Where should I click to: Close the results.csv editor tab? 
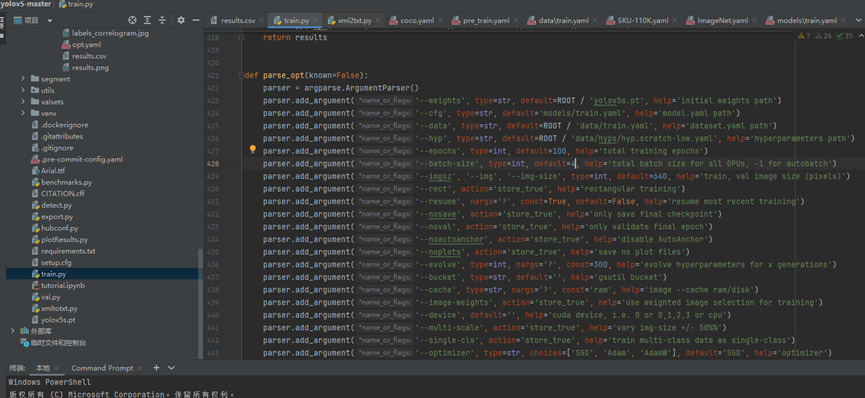click(261, 20)
